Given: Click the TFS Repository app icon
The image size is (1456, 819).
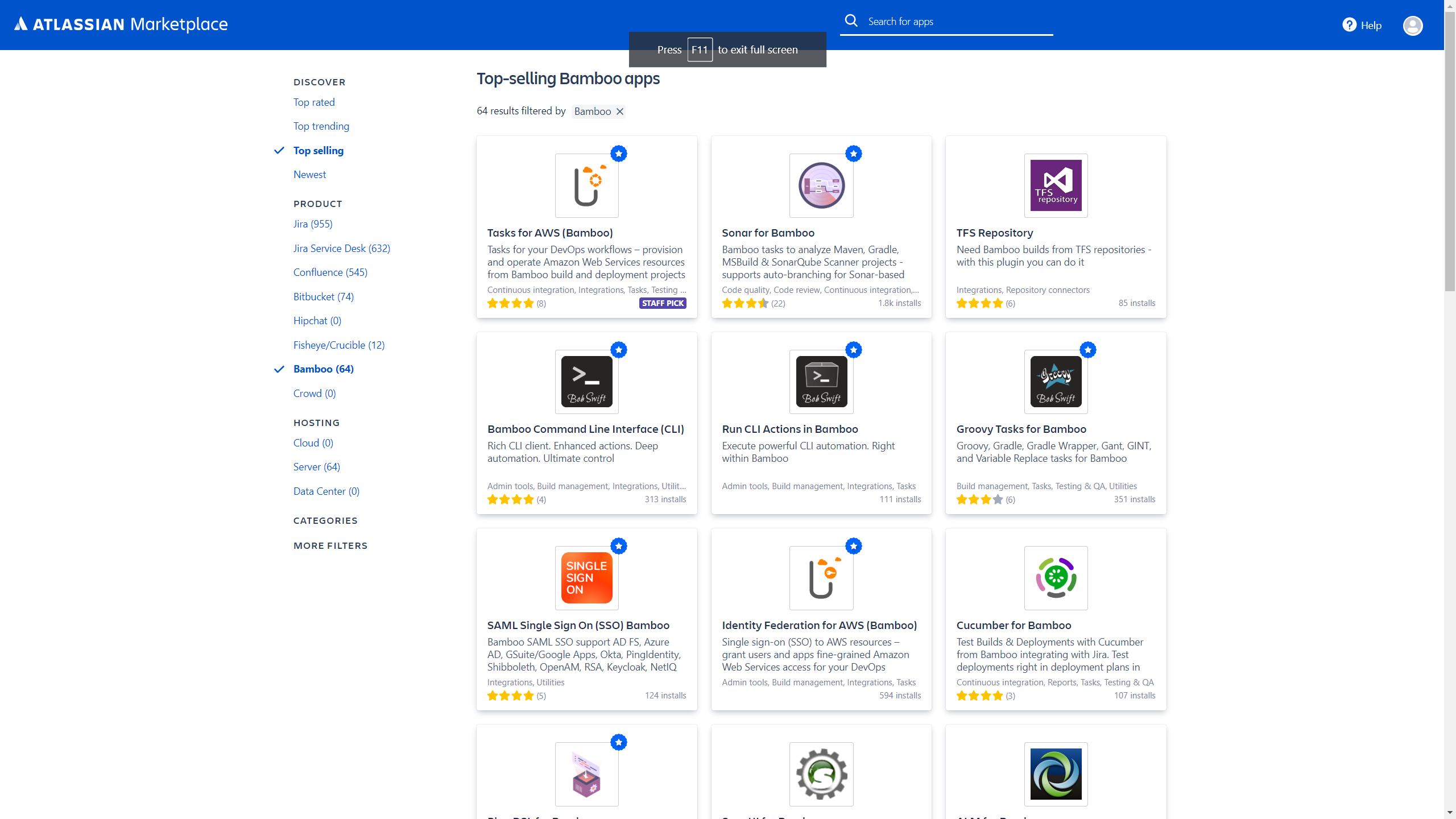Looking at the screenshot, I should [1056, 185].
